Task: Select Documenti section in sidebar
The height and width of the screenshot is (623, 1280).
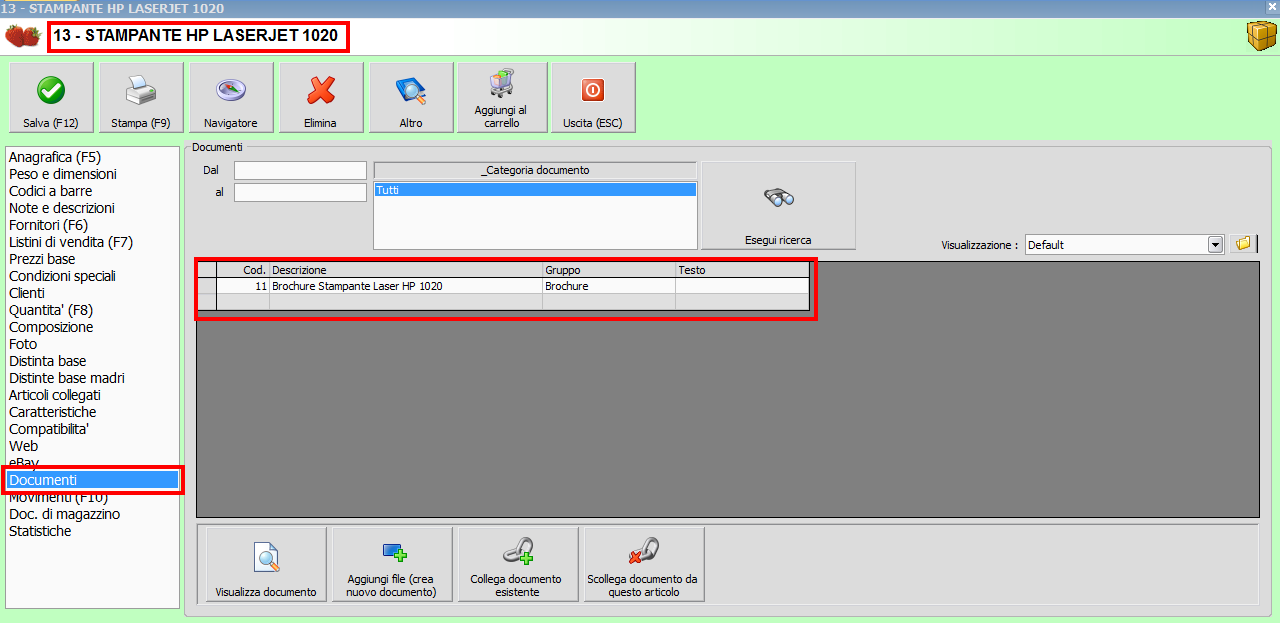Action: tap(92, 480)
